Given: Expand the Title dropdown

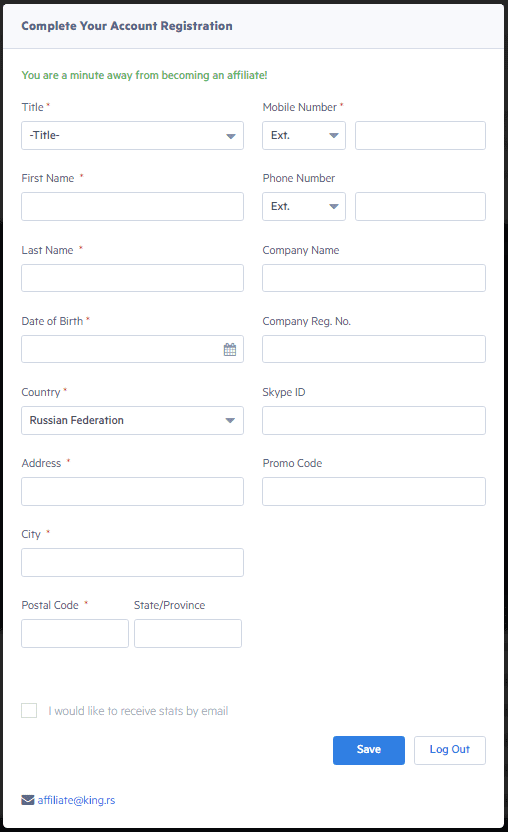Looking at the screenshot, I should (132, 135).
